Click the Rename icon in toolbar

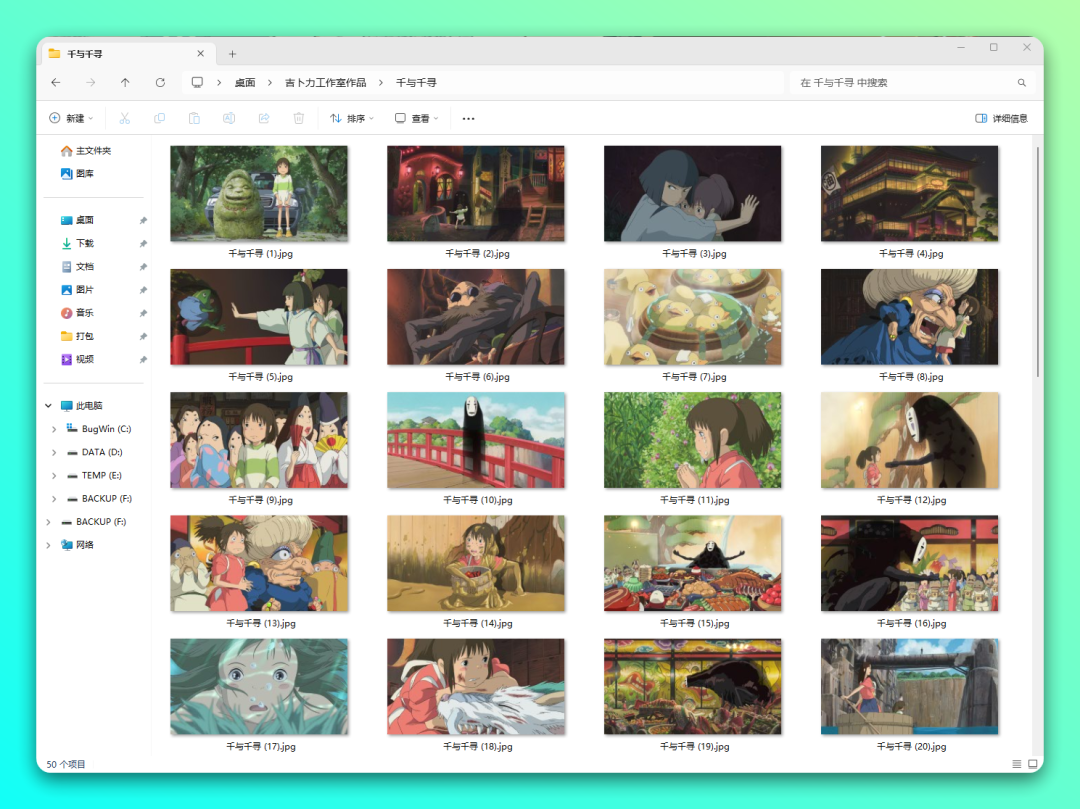pos(229,118)
